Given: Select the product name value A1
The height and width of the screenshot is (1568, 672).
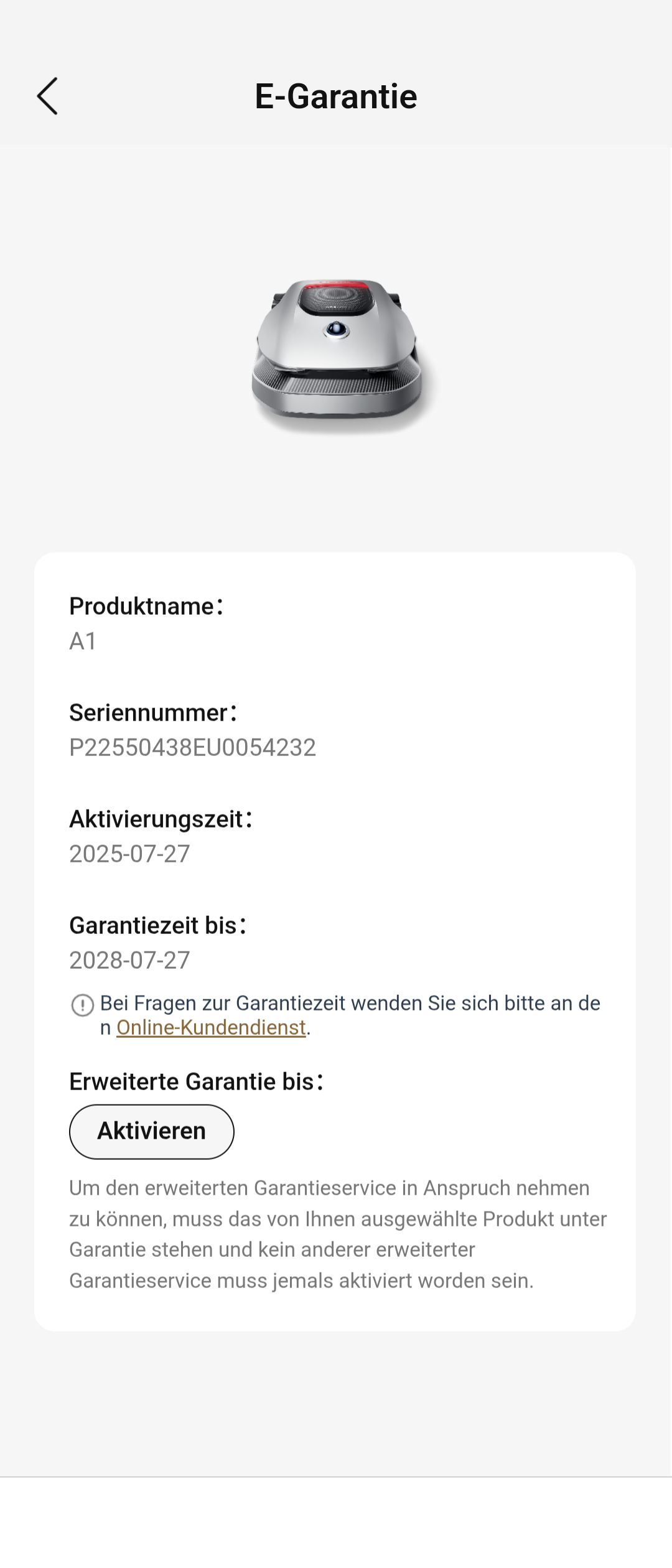Looking at the screenshot, I should tap(83, 641).
